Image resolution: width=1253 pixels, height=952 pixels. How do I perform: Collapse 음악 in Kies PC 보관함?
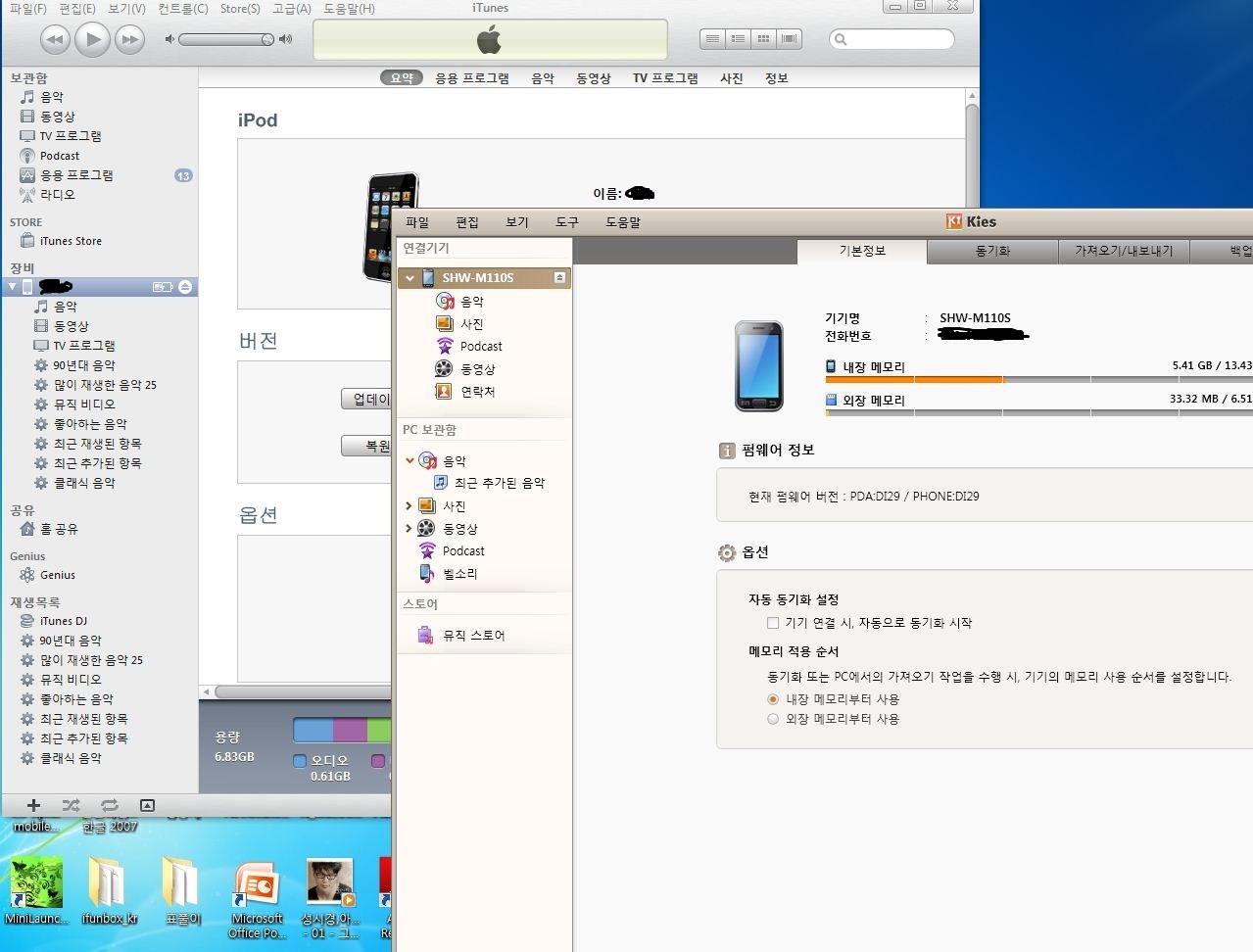click(410, 460)
